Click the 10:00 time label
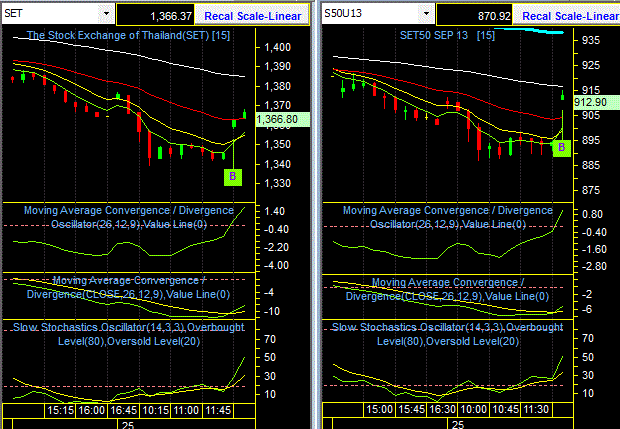 tap(474, 409)
